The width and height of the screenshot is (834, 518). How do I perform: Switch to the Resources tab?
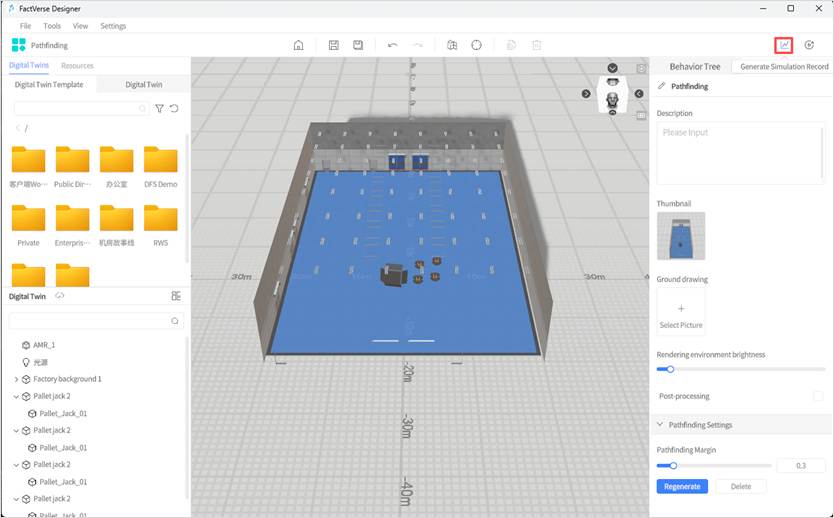pyautogui.click(x=77, y=66)
